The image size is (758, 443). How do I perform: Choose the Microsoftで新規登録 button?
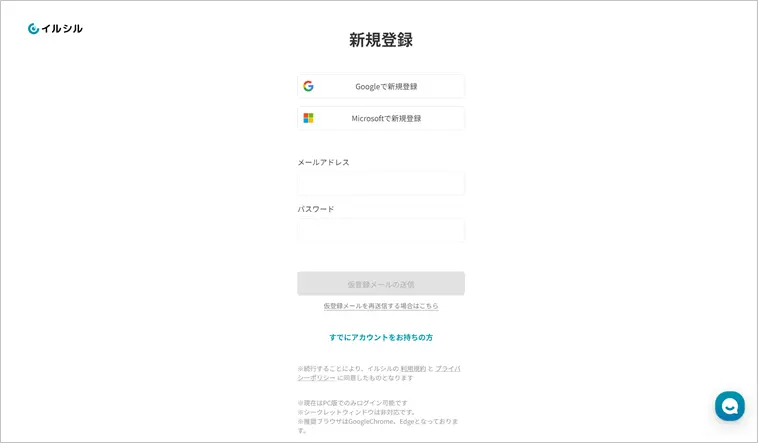381,118
